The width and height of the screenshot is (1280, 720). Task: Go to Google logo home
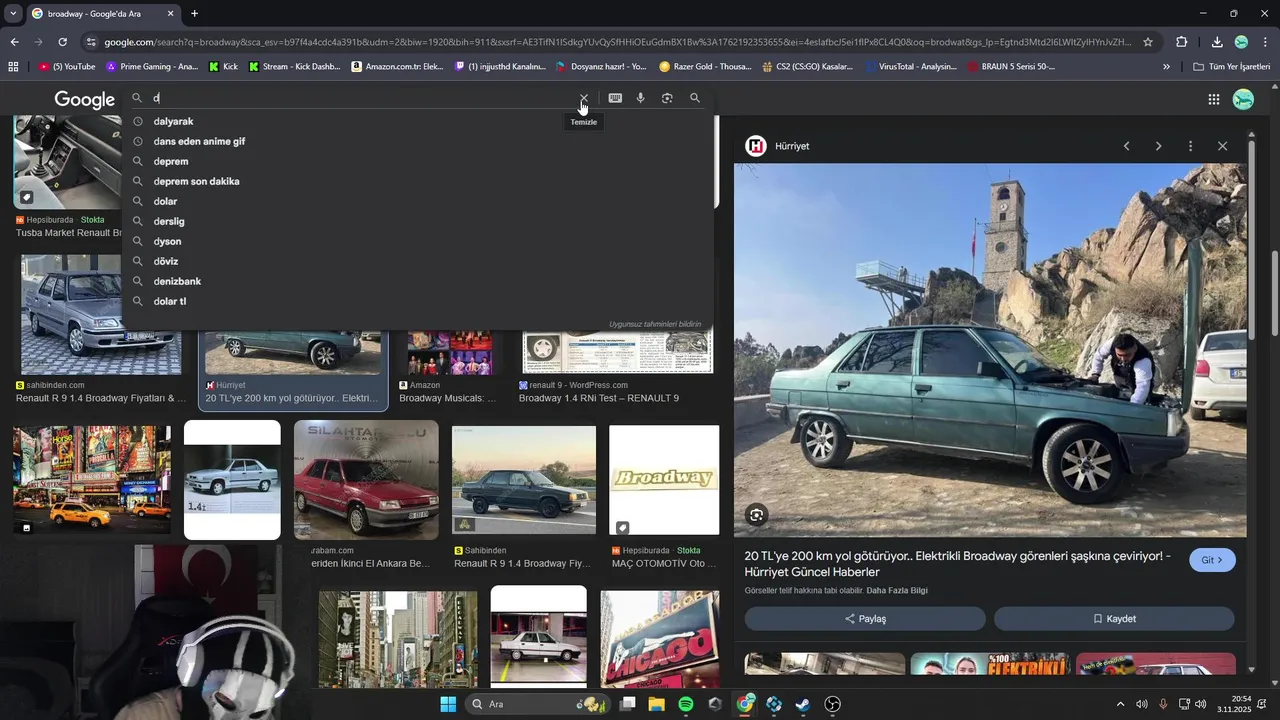coord(85,99)
